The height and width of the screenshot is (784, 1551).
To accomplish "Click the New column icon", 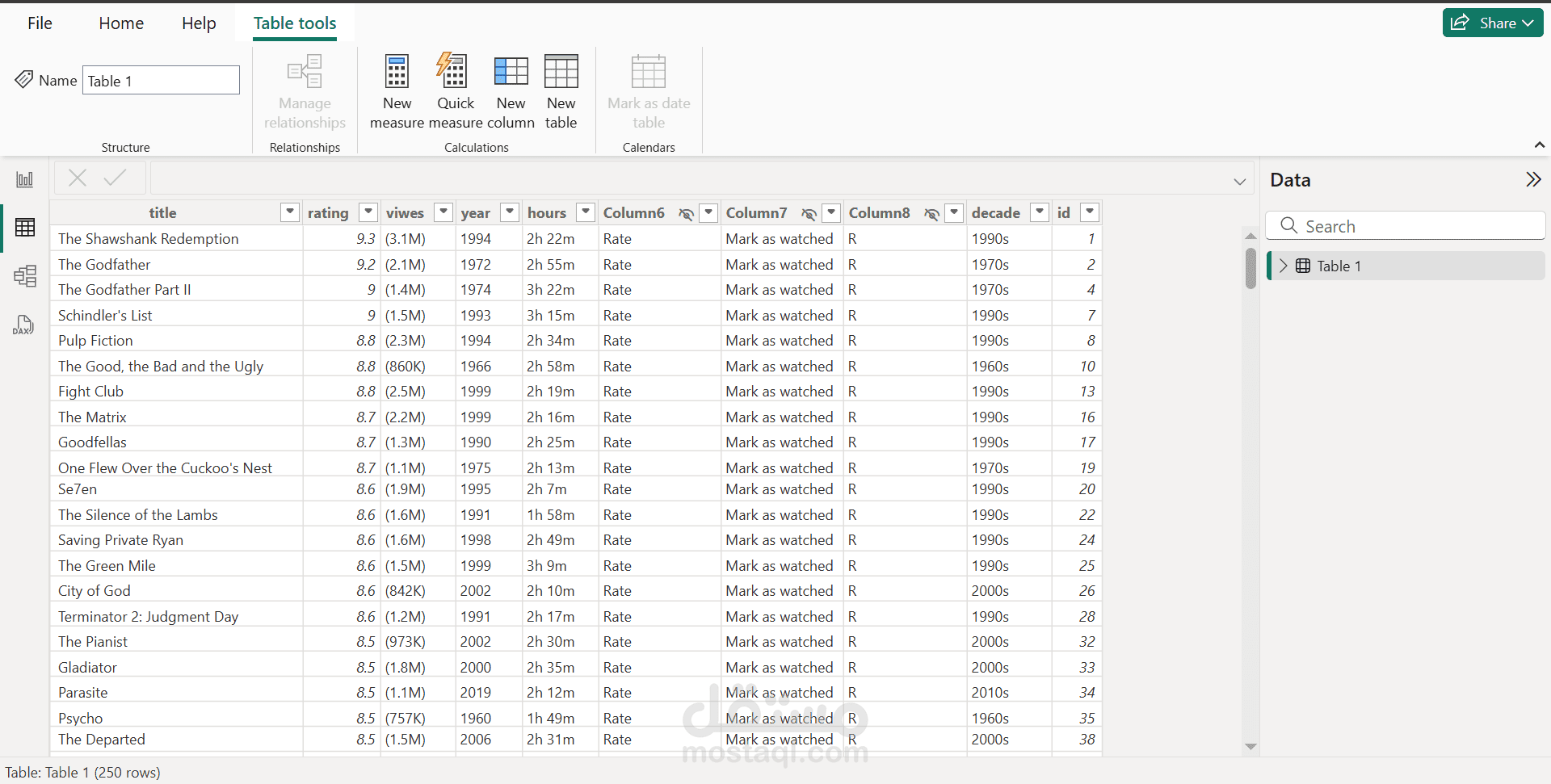I will pos(511,72).
